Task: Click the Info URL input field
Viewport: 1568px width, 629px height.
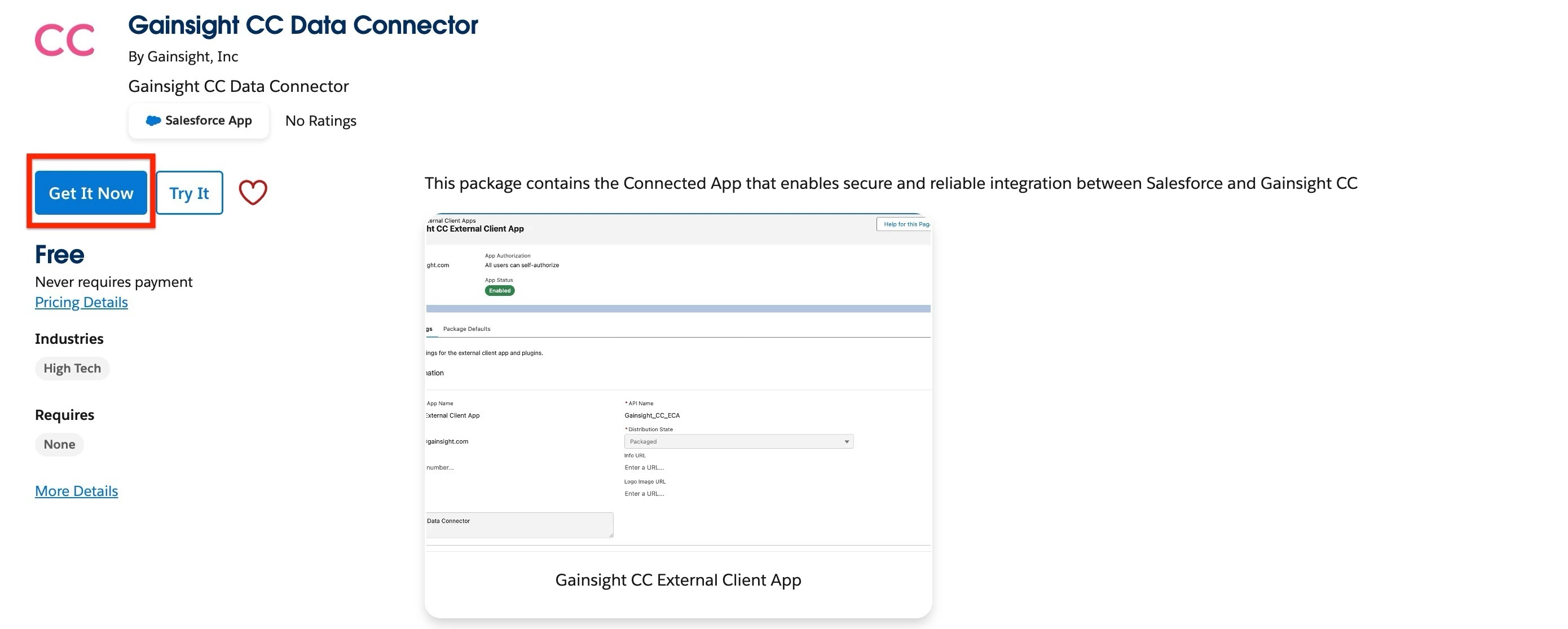Action: (644, 468)
